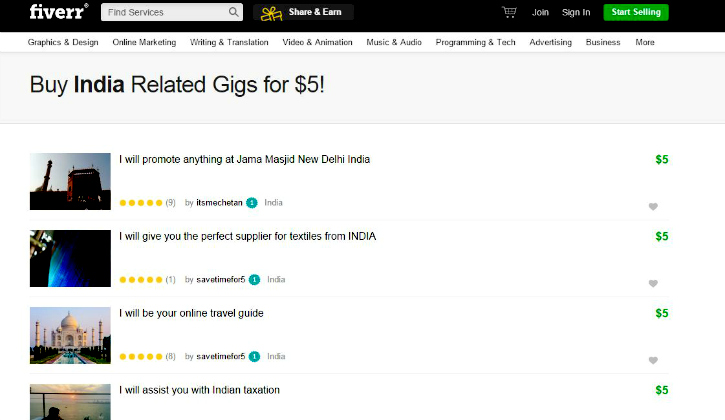Viewport: 725px width, 420px height.
Task: Open Programming & Tech category
Action: [x=475, y=42]
